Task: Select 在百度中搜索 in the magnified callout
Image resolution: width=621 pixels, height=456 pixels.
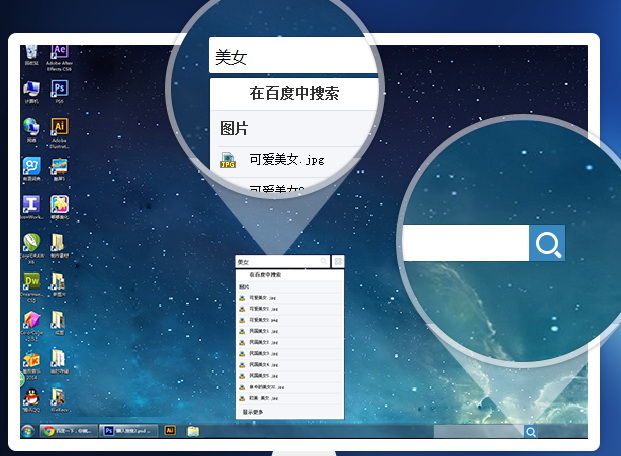Action: coord(294,93)
